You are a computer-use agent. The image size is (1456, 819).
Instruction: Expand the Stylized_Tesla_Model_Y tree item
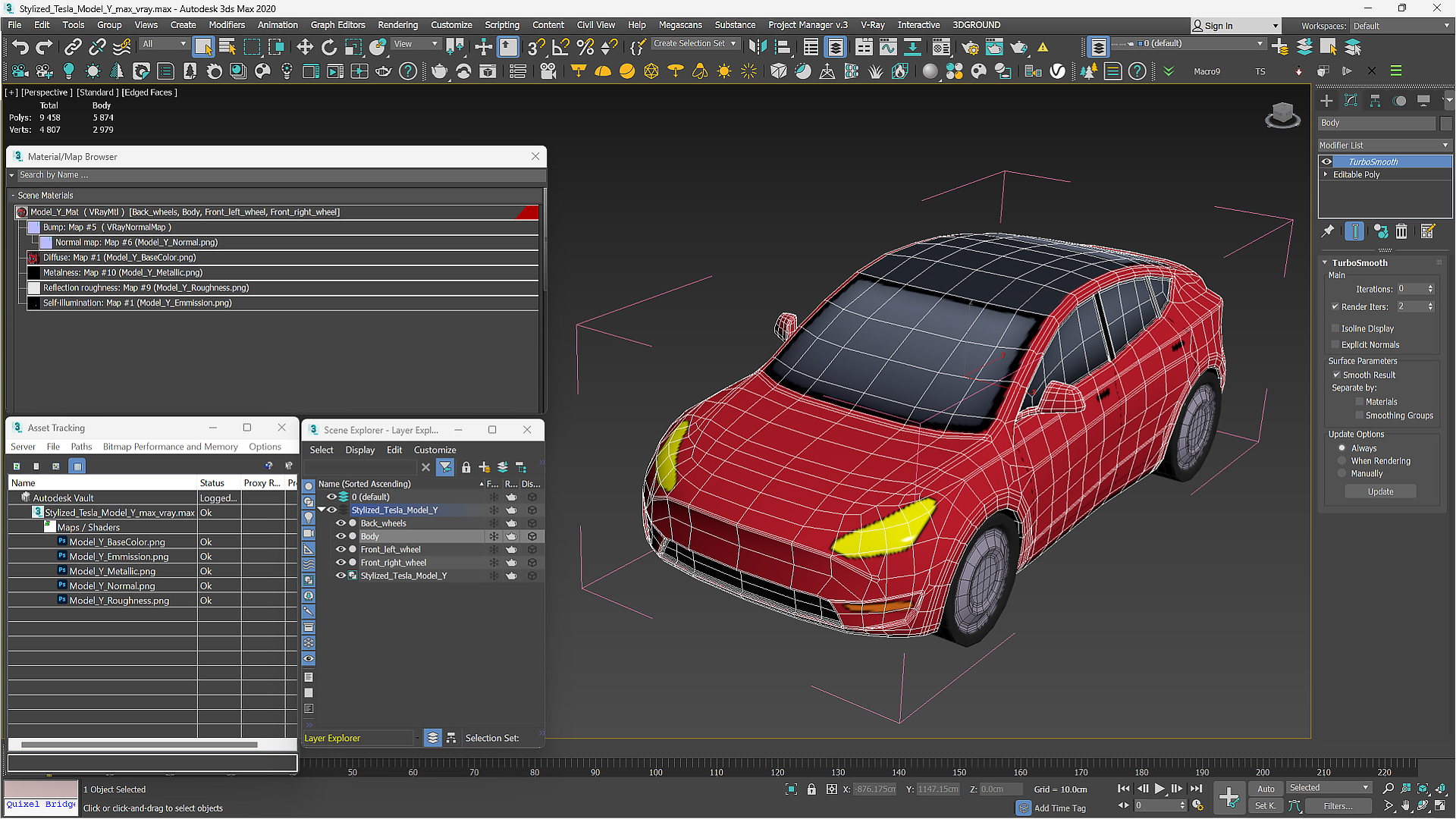point(322,510)
